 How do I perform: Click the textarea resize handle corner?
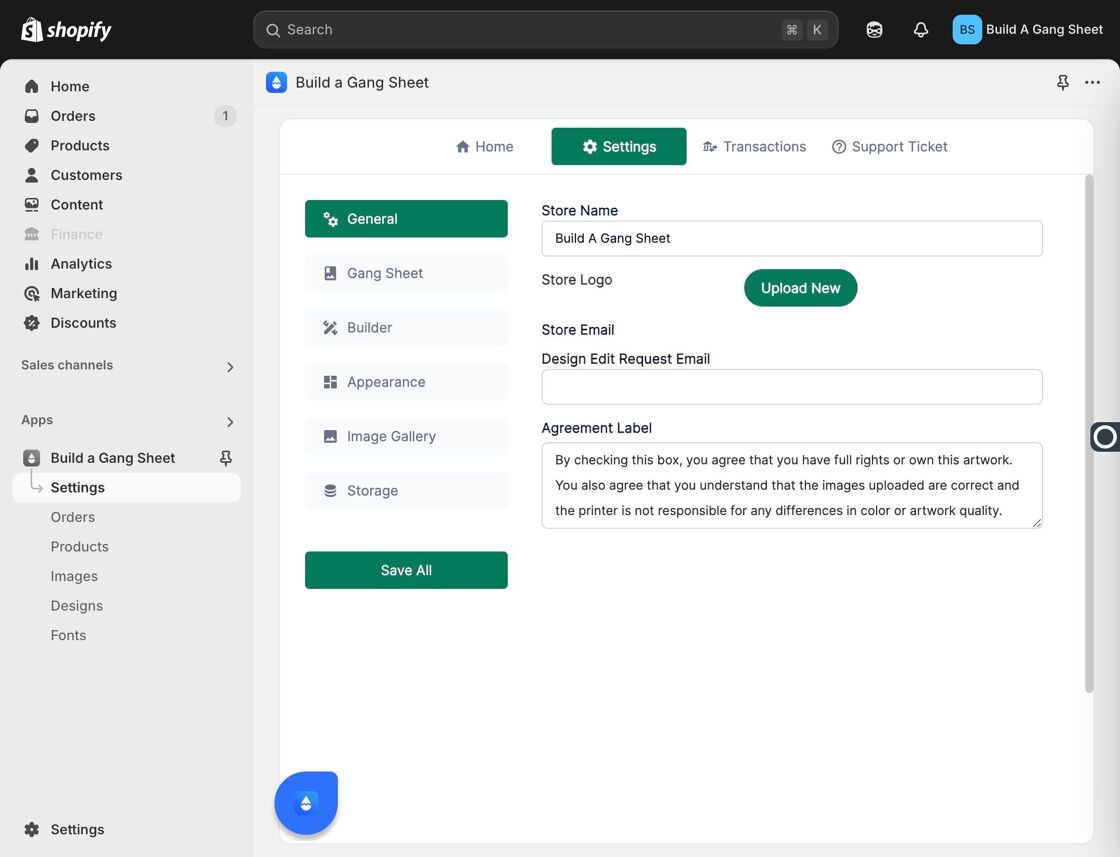point(1036,523)
